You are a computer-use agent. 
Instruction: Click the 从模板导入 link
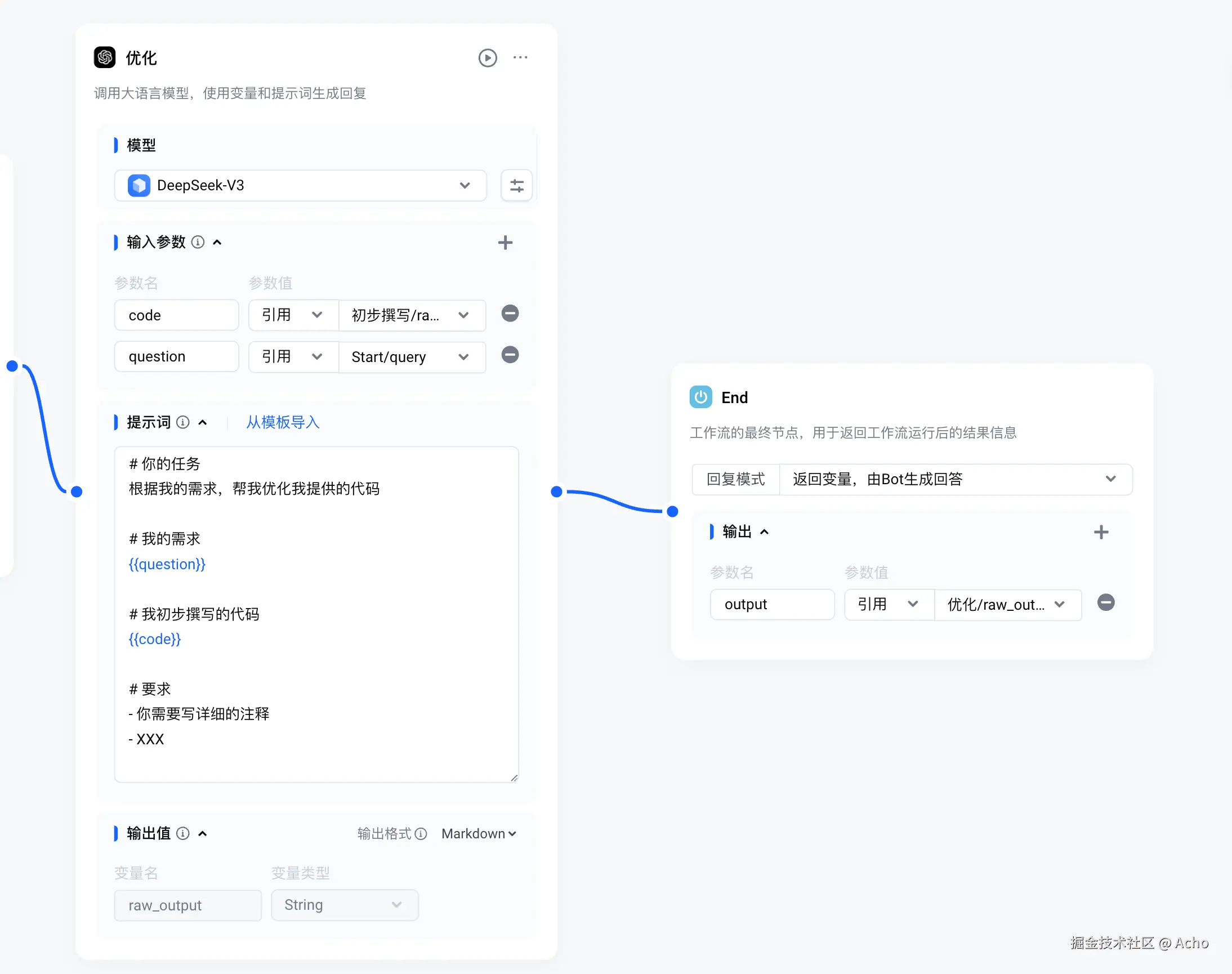pos(282,423)
